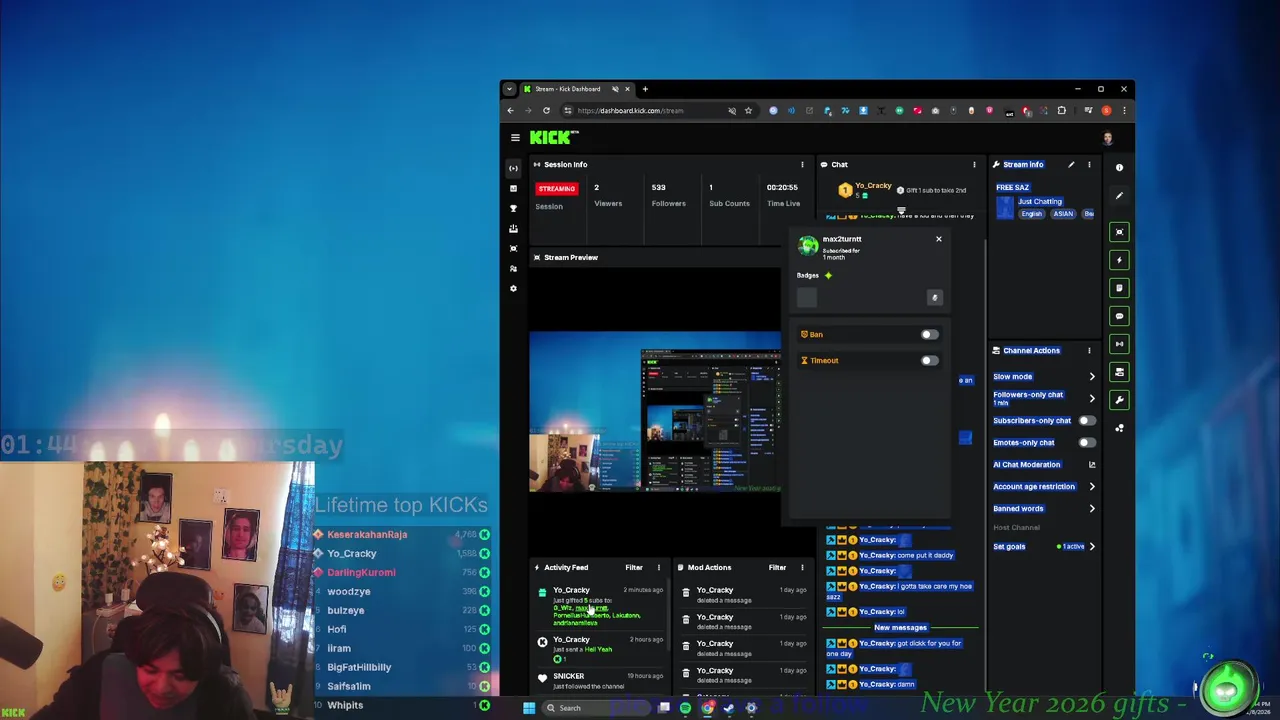Filter the Mod Actions list
Viewport: 1280px width, 720px height.
777,567
